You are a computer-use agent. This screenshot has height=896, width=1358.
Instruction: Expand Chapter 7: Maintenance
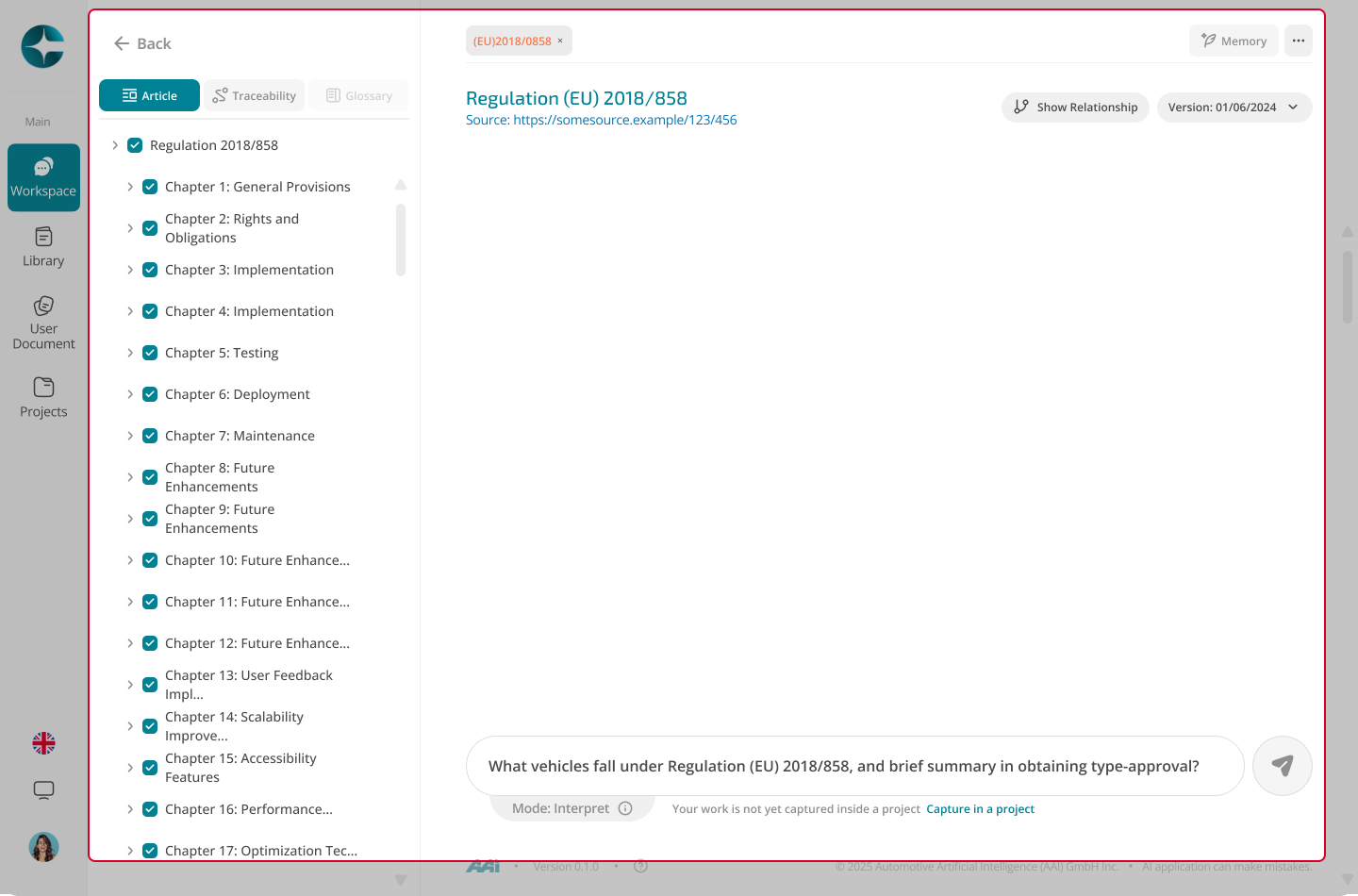[x=130, y=436]
